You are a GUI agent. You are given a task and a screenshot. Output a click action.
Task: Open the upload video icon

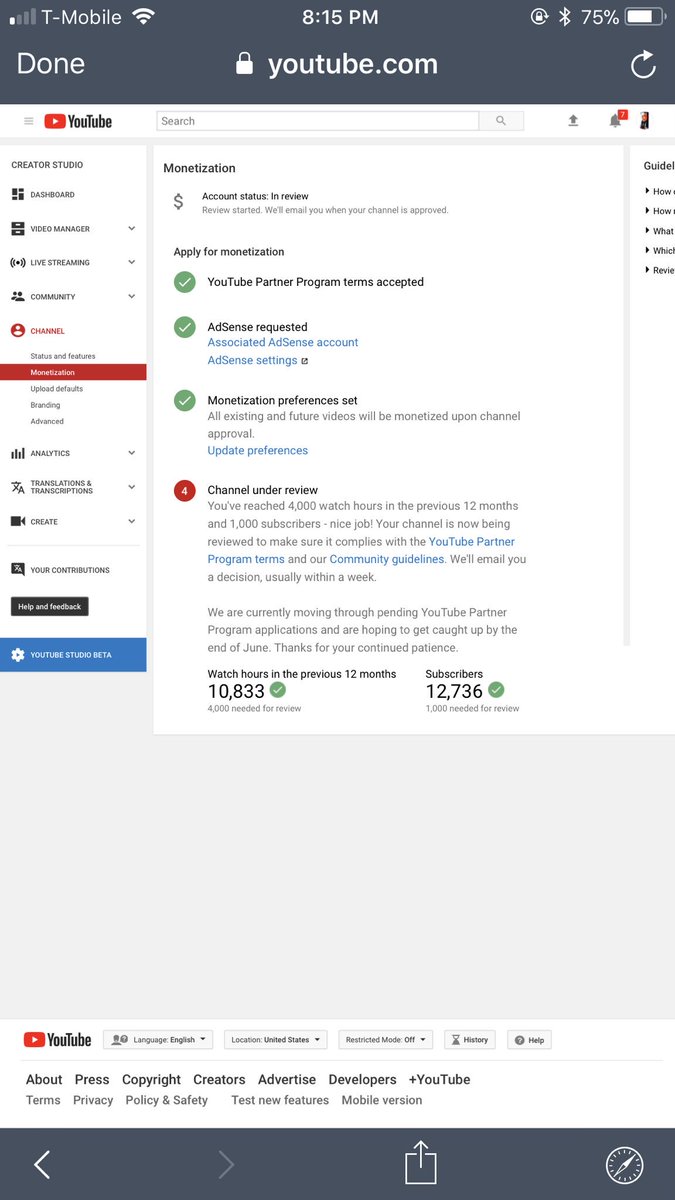click(x=573, y=121)
